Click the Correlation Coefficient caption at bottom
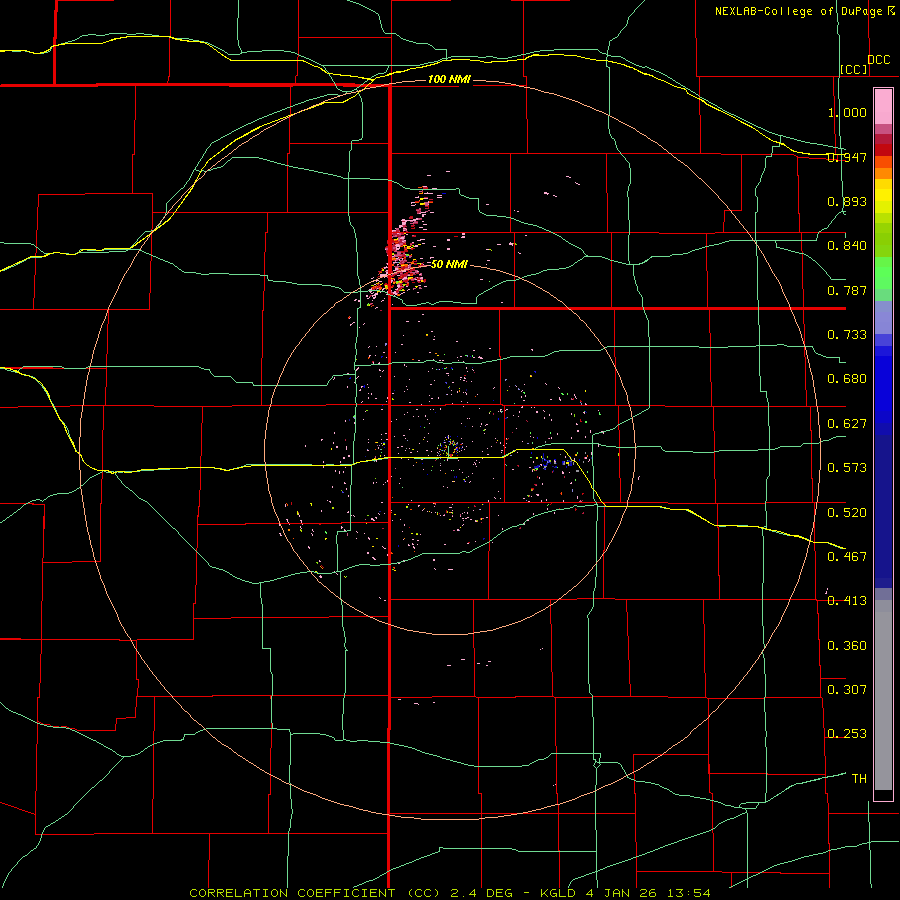 (x=450, y=893)
